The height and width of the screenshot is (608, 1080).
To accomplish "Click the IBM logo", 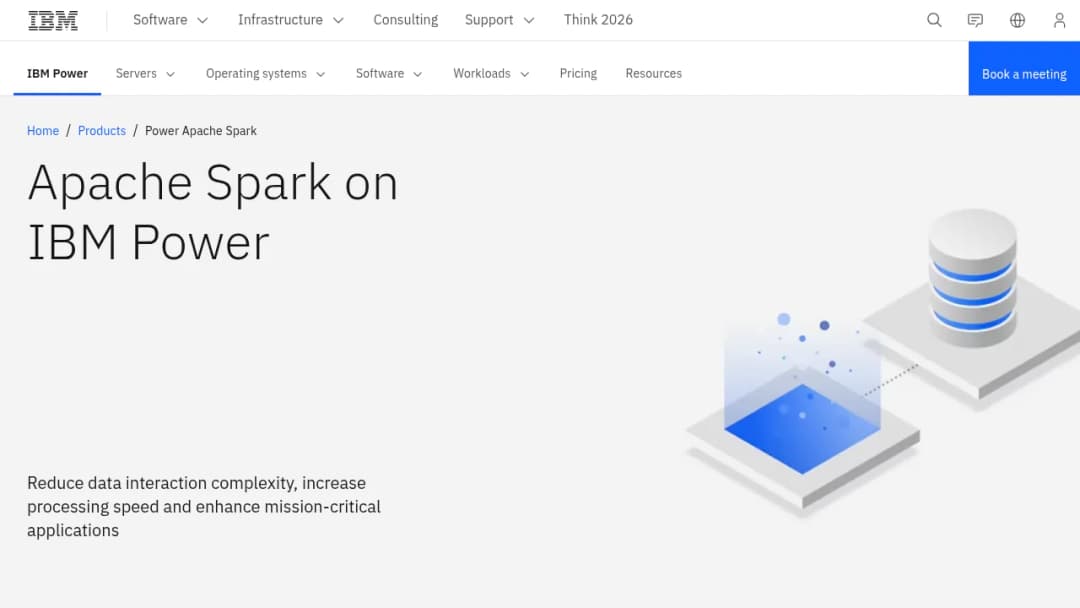I will tap(53, 21).
